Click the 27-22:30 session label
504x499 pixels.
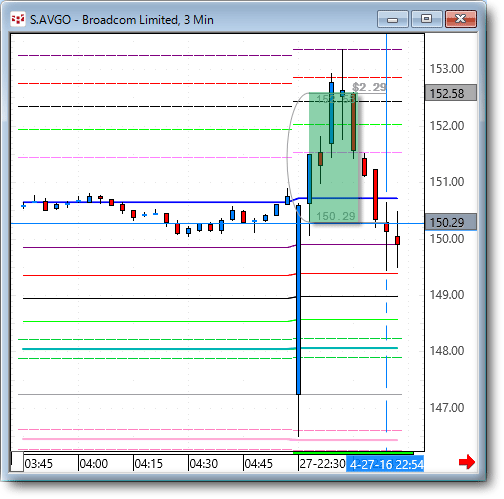[x=322, y=464]
